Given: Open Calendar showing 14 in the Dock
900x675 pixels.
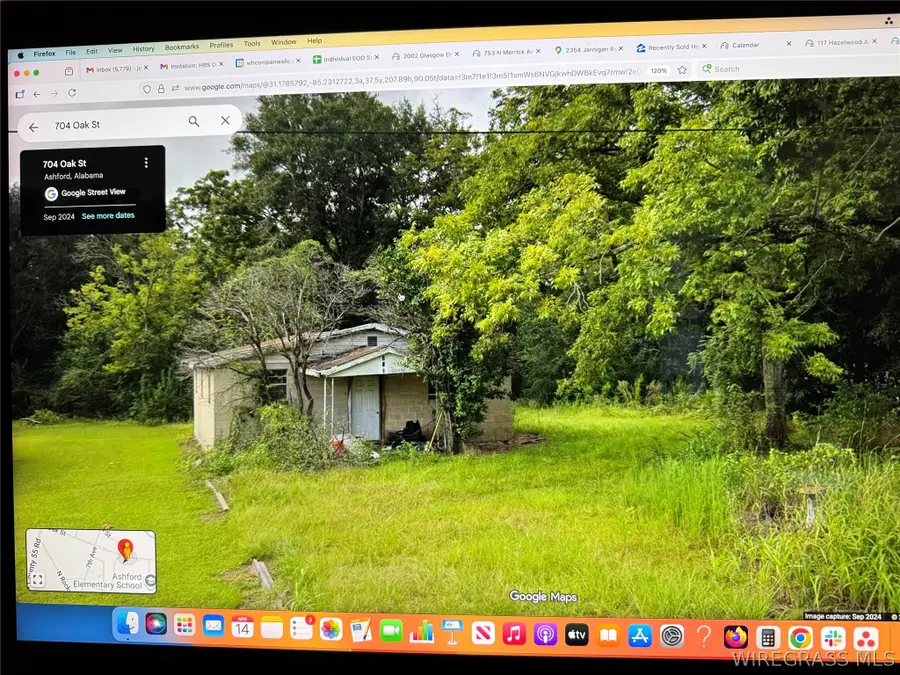Looking at the screenshot, I should pyautogui.click(x=242, y=627).
